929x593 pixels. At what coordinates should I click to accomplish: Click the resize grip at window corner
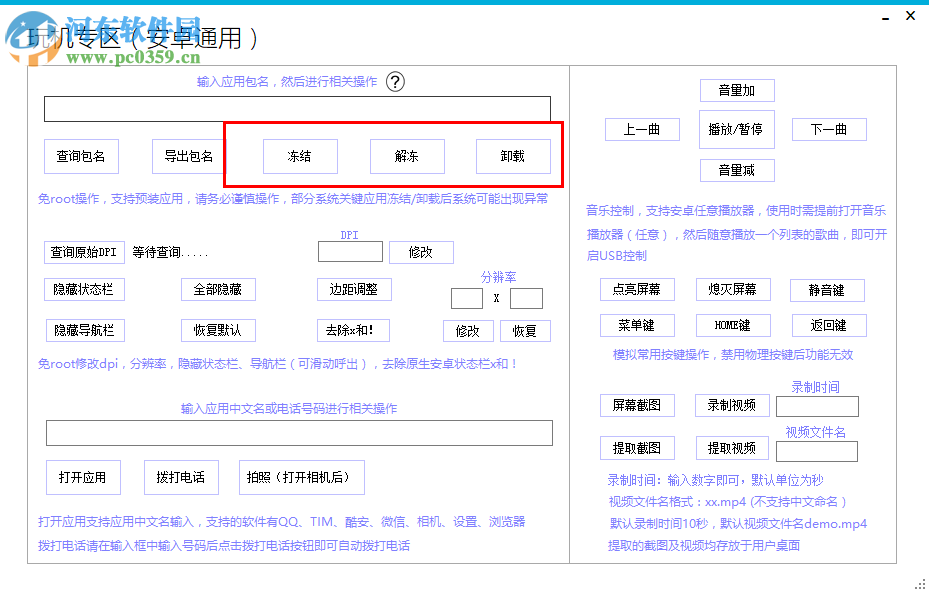920,584
